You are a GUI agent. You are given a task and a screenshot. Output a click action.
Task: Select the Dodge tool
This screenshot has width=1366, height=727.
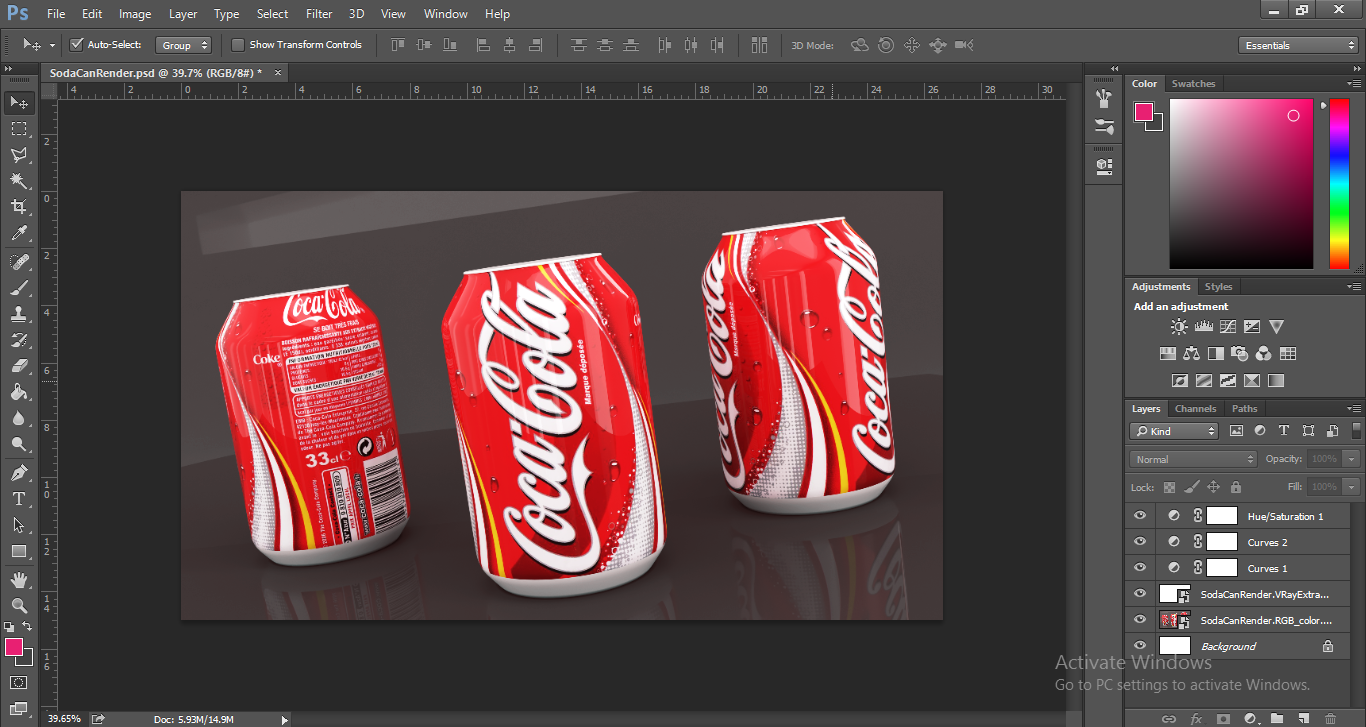coord(19,444)
